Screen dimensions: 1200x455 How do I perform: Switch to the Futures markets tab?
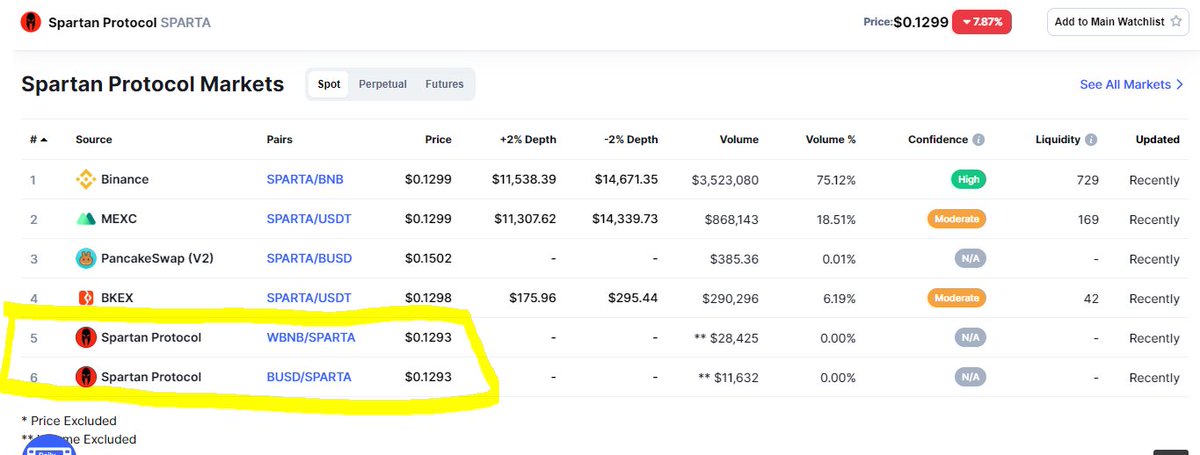click(x=445, y=84)
